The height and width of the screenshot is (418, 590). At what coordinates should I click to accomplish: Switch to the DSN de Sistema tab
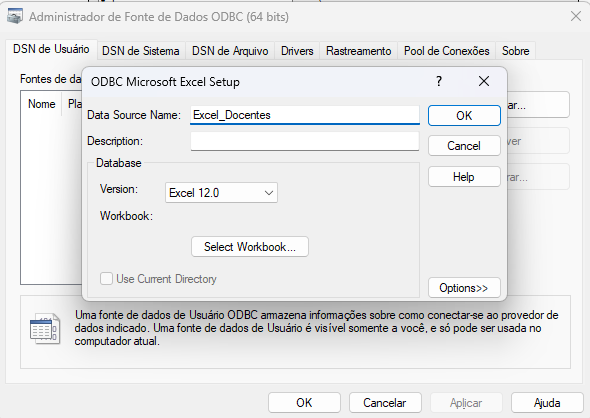click(141, 51)
